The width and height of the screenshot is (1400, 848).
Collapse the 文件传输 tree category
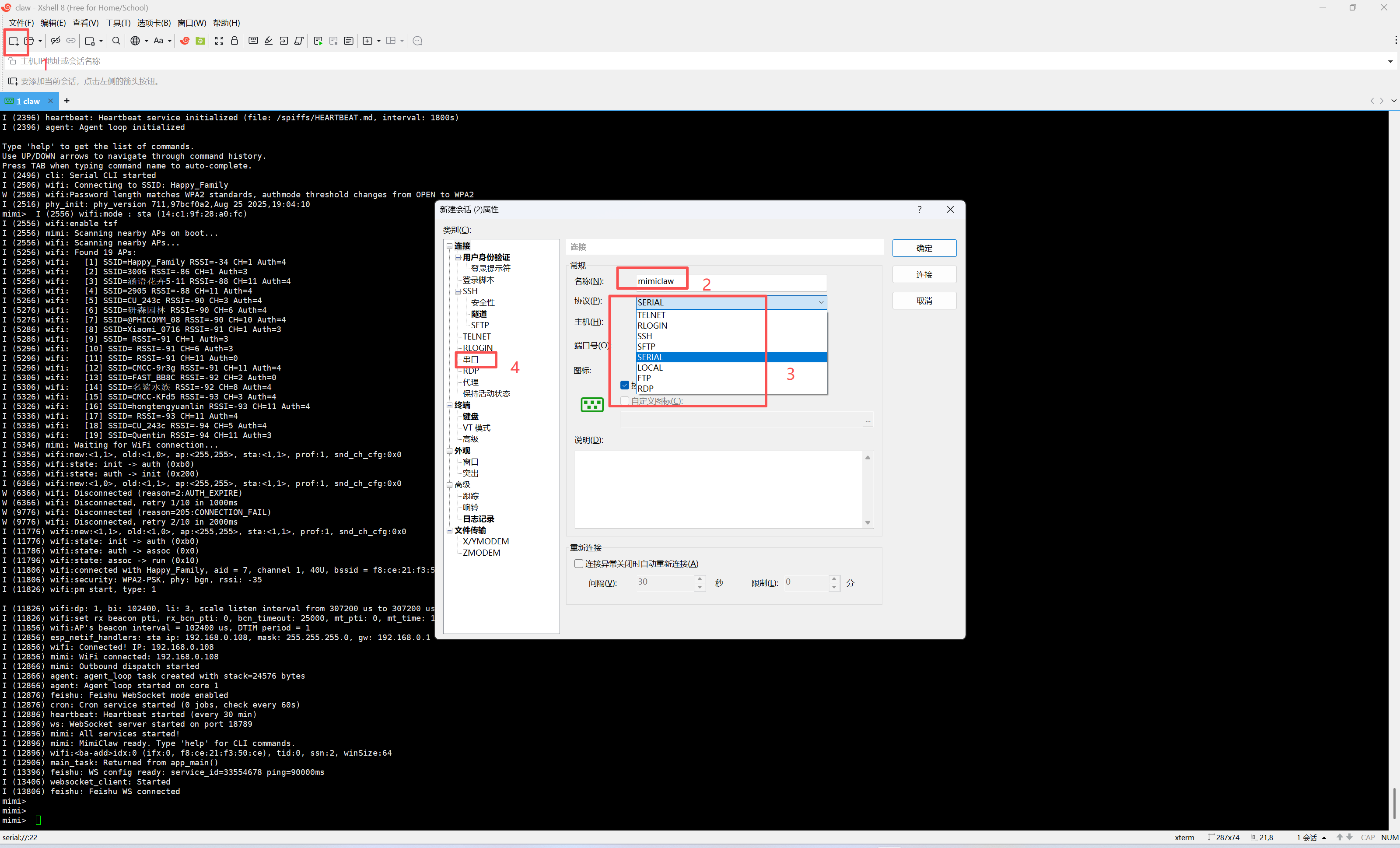449,530
